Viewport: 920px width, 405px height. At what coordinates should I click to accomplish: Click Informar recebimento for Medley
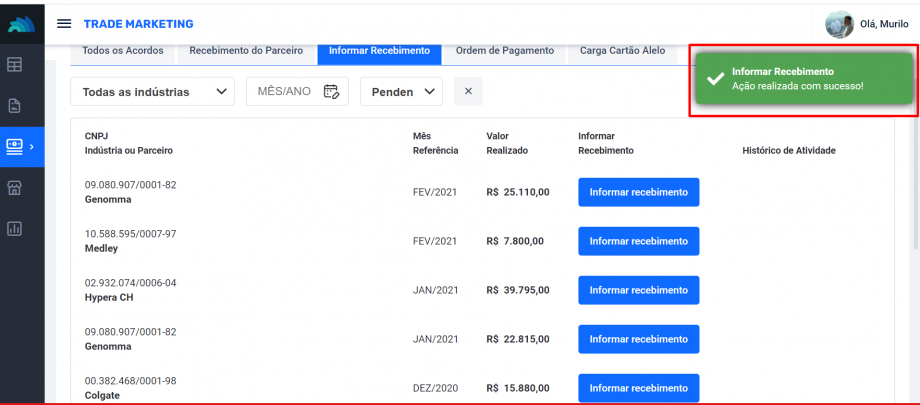(638, 241)
